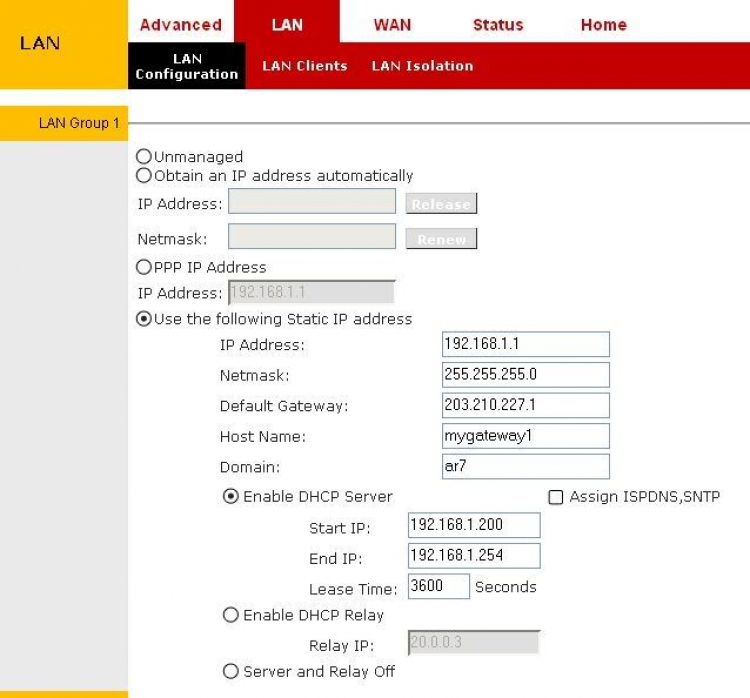
Task: Edit the Netmask field 255.255.255.0
Action: [526, 375]
